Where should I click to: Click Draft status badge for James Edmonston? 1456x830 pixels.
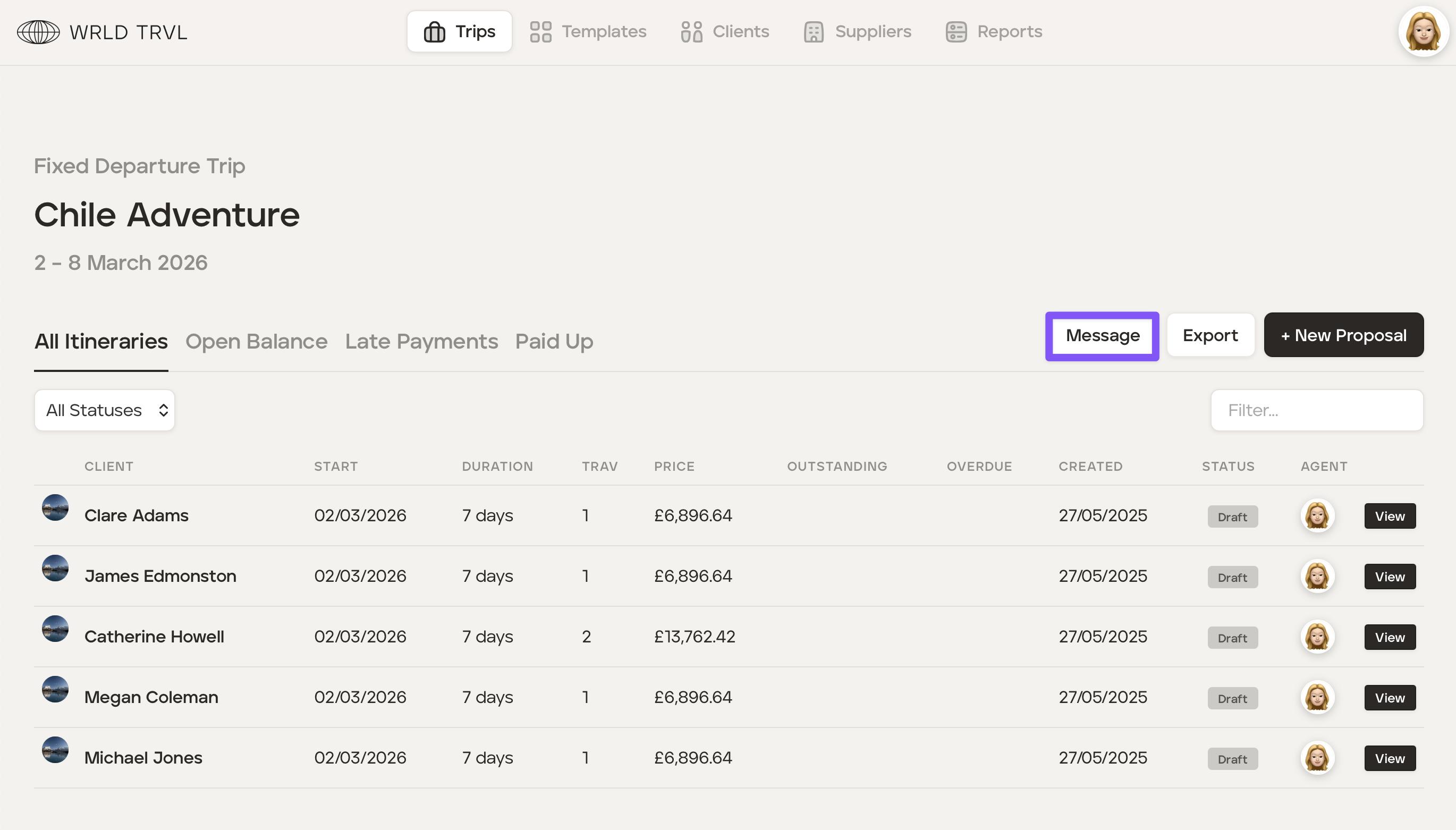click(1232, 577)
